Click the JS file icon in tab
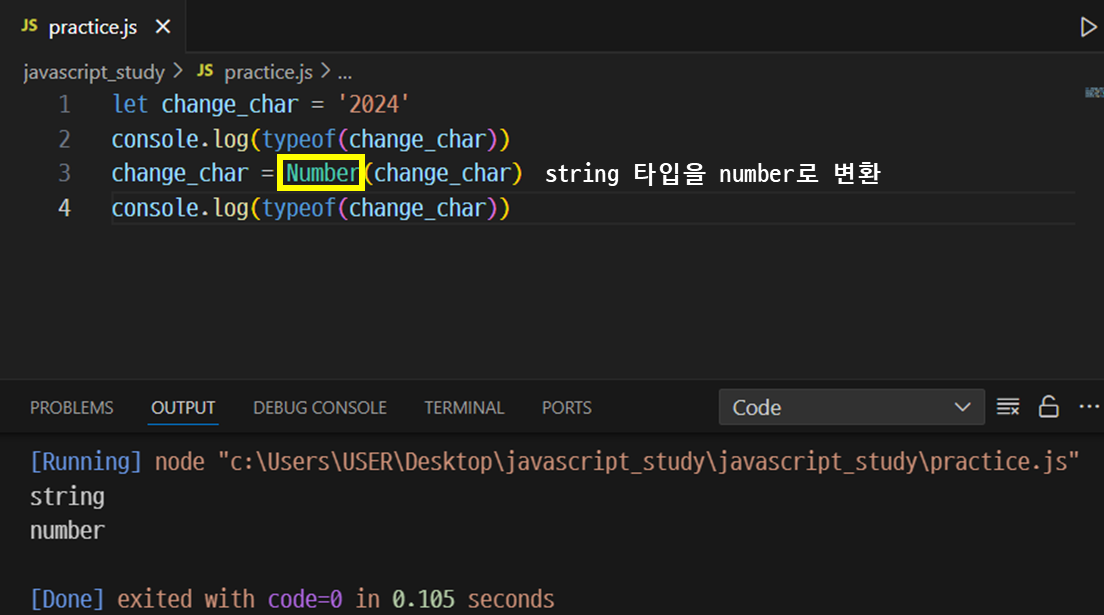This screenshot has height=615, width=1104. point(29,26)
